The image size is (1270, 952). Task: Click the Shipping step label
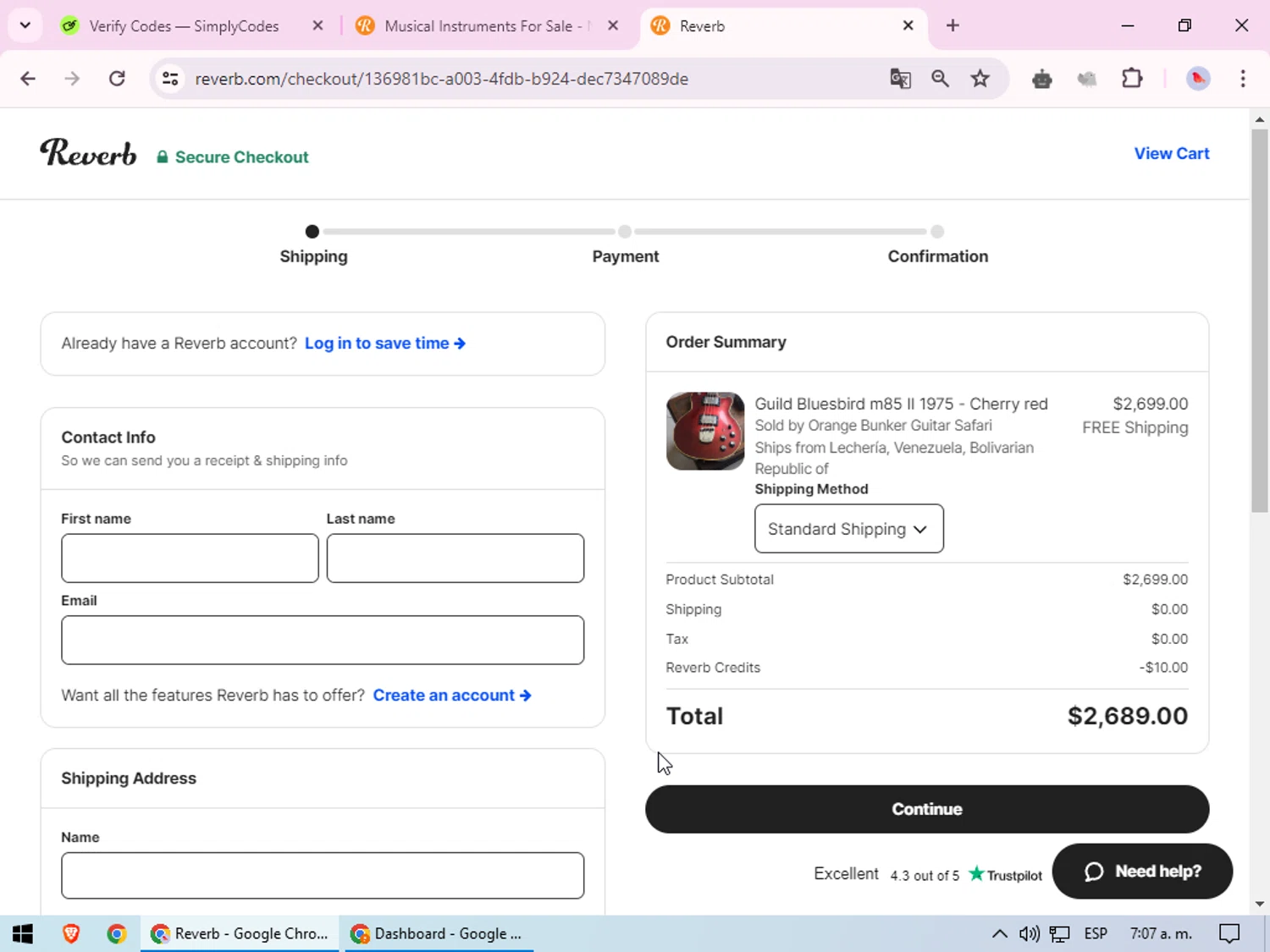click(x=313, y=256)
